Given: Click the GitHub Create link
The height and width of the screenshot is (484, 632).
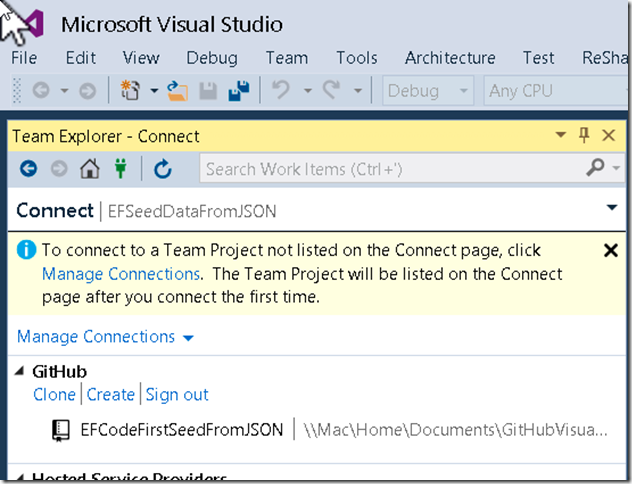Looking at the screenshot, I should point(110,395).
